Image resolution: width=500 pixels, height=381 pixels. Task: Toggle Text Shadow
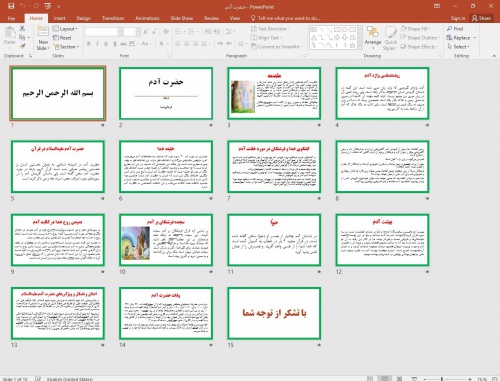(x=114, y=44)
